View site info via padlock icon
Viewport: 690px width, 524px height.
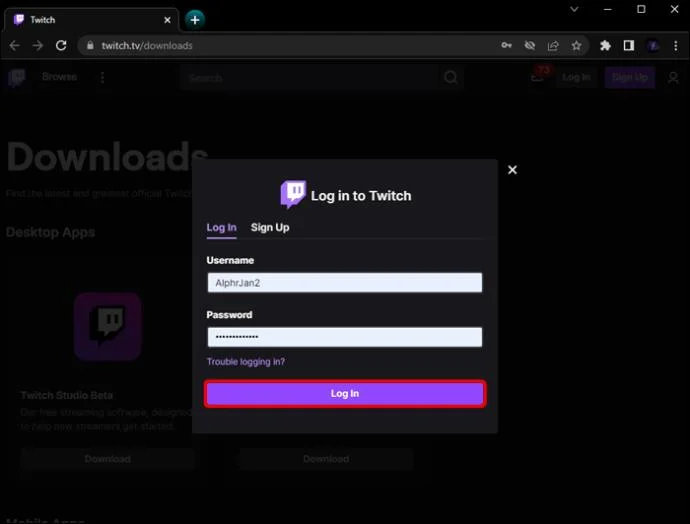pyautogui.click(x=90, y=45)
